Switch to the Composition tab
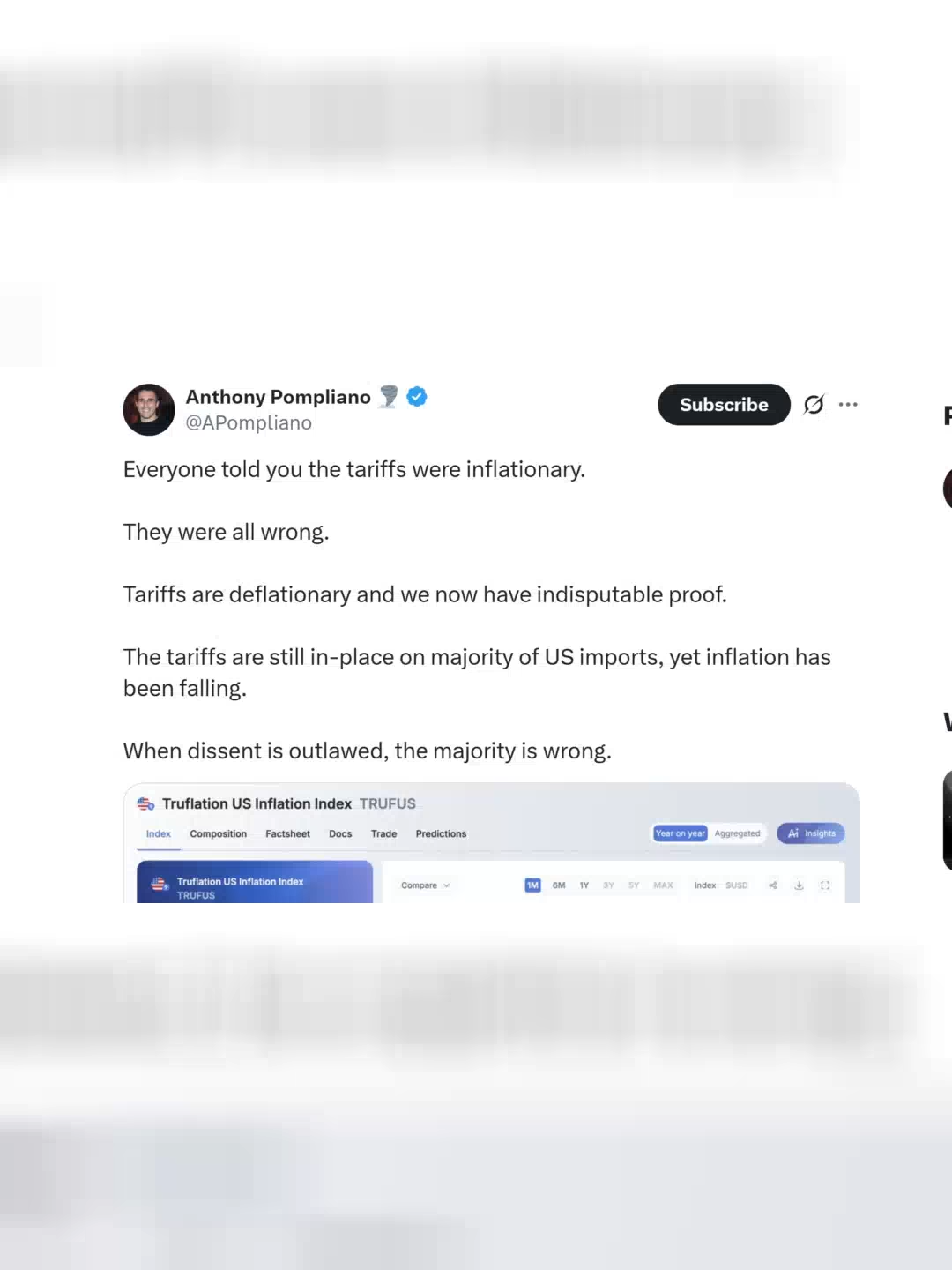 click(218, 833)
